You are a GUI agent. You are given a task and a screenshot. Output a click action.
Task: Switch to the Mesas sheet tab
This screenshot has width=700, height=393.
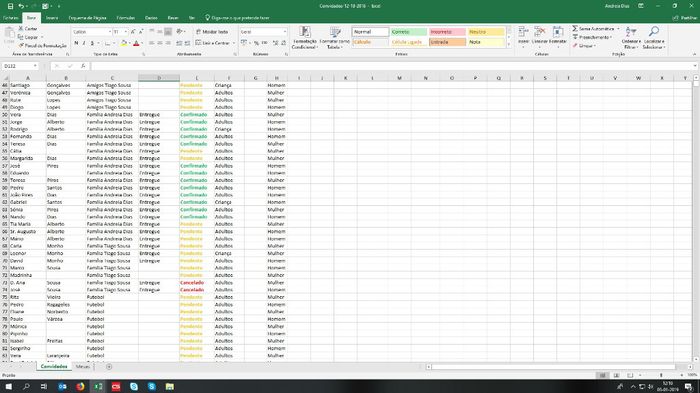tap(83, 367)
